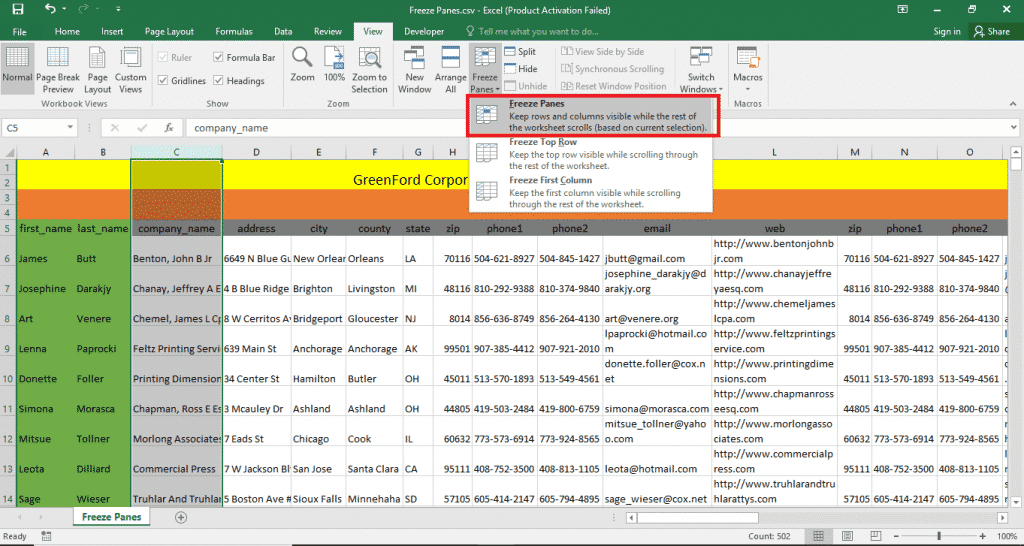The height and width of the screenshot is (546, 1024).
Task: Click Sign in link
Action: (x=946, y=32)
